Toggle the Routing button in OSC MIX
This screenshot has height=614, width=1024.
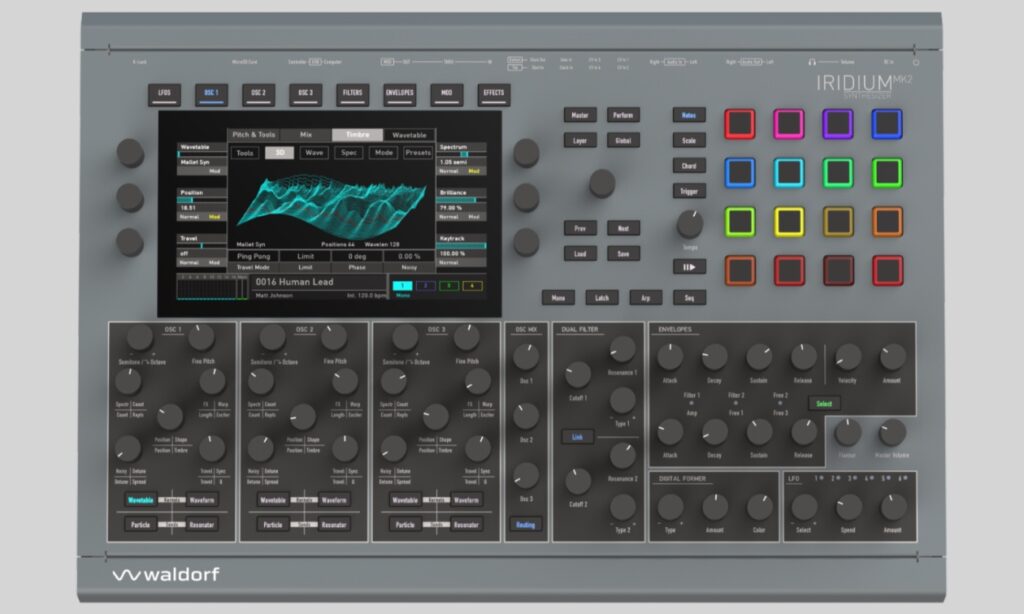point(526,525)
